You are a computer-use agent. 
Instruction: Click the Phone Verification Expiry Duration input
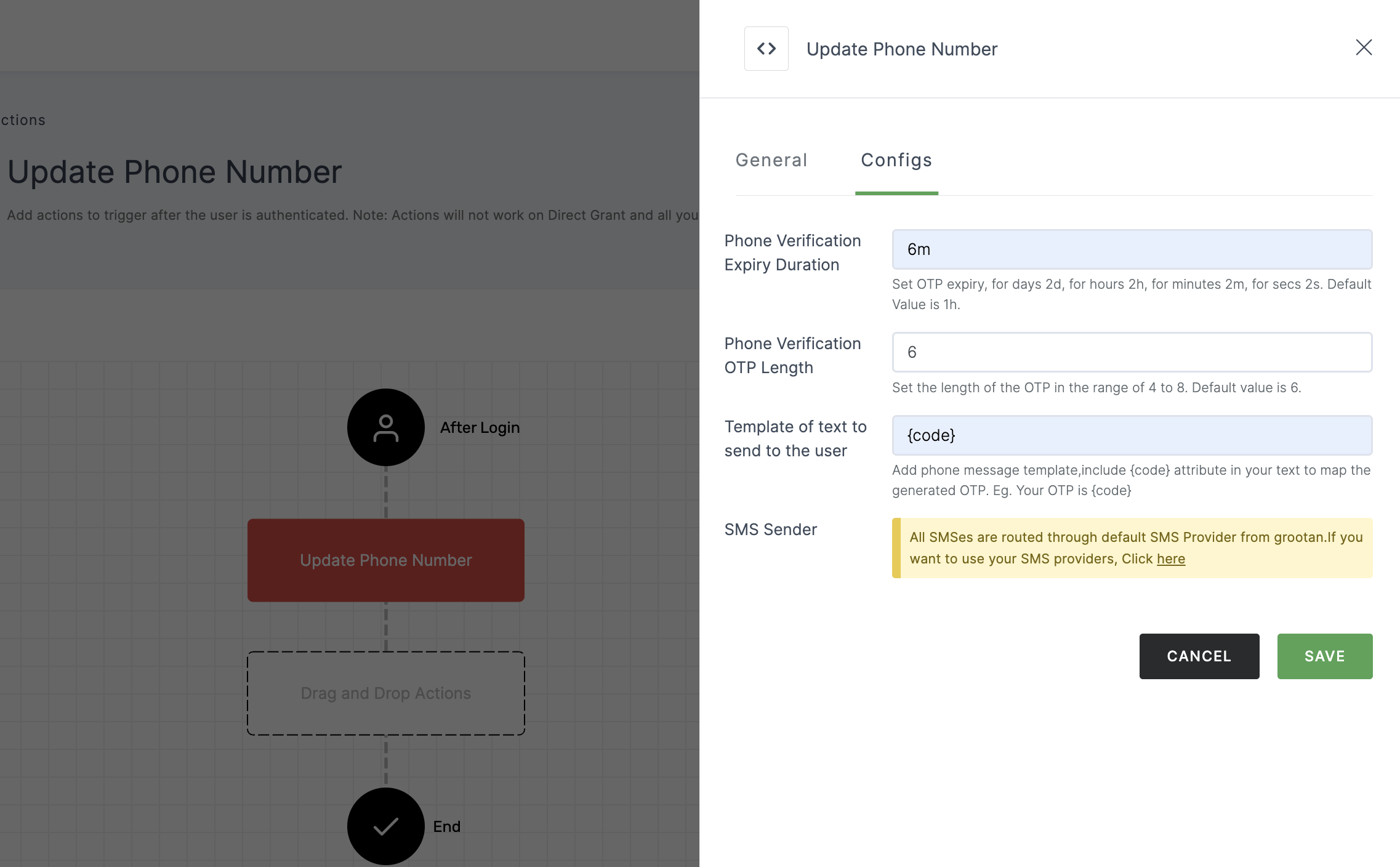(x=1132, y=249)
